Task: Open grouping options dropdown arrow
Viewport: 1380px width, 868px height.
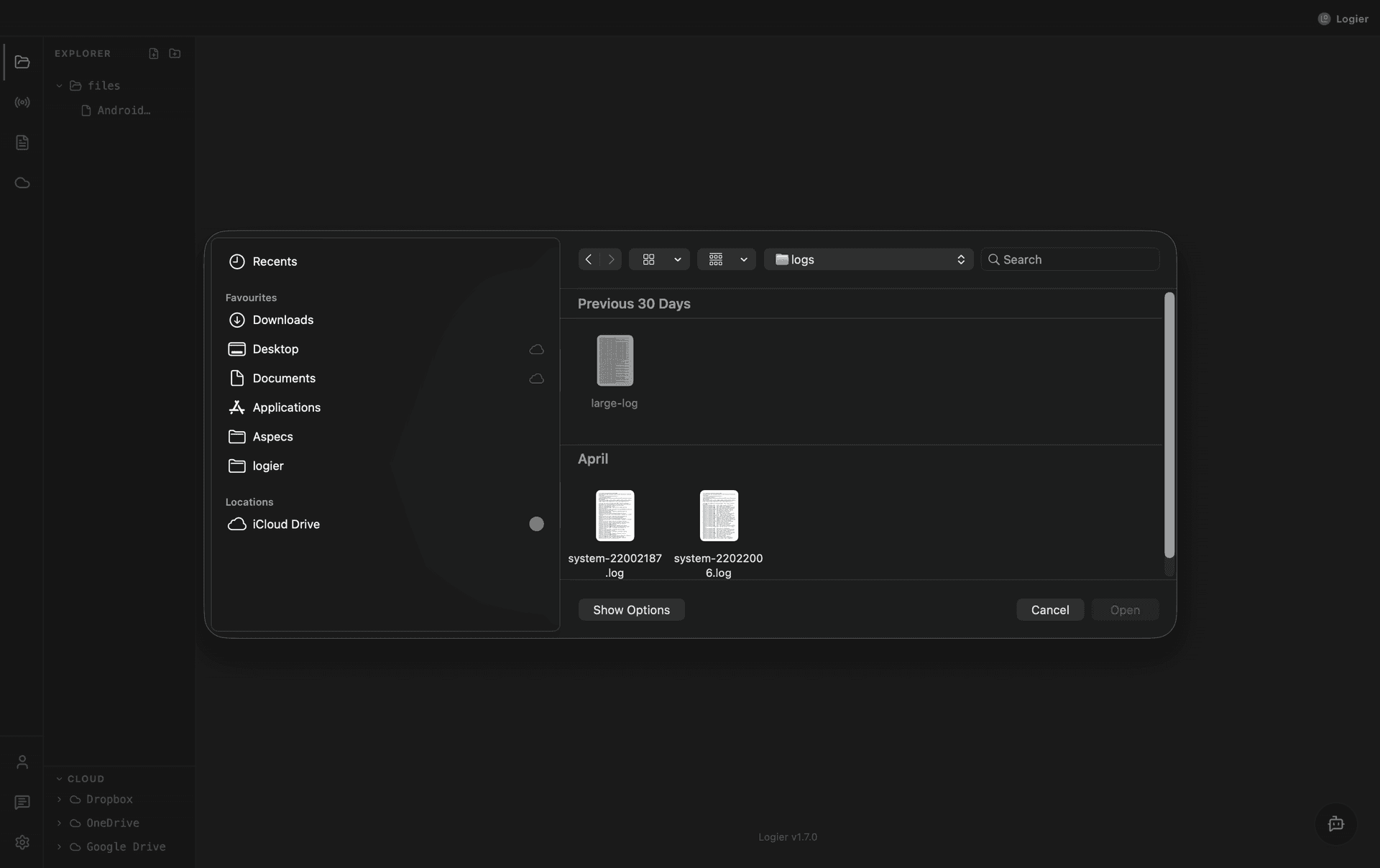Action: coord(744,259)
